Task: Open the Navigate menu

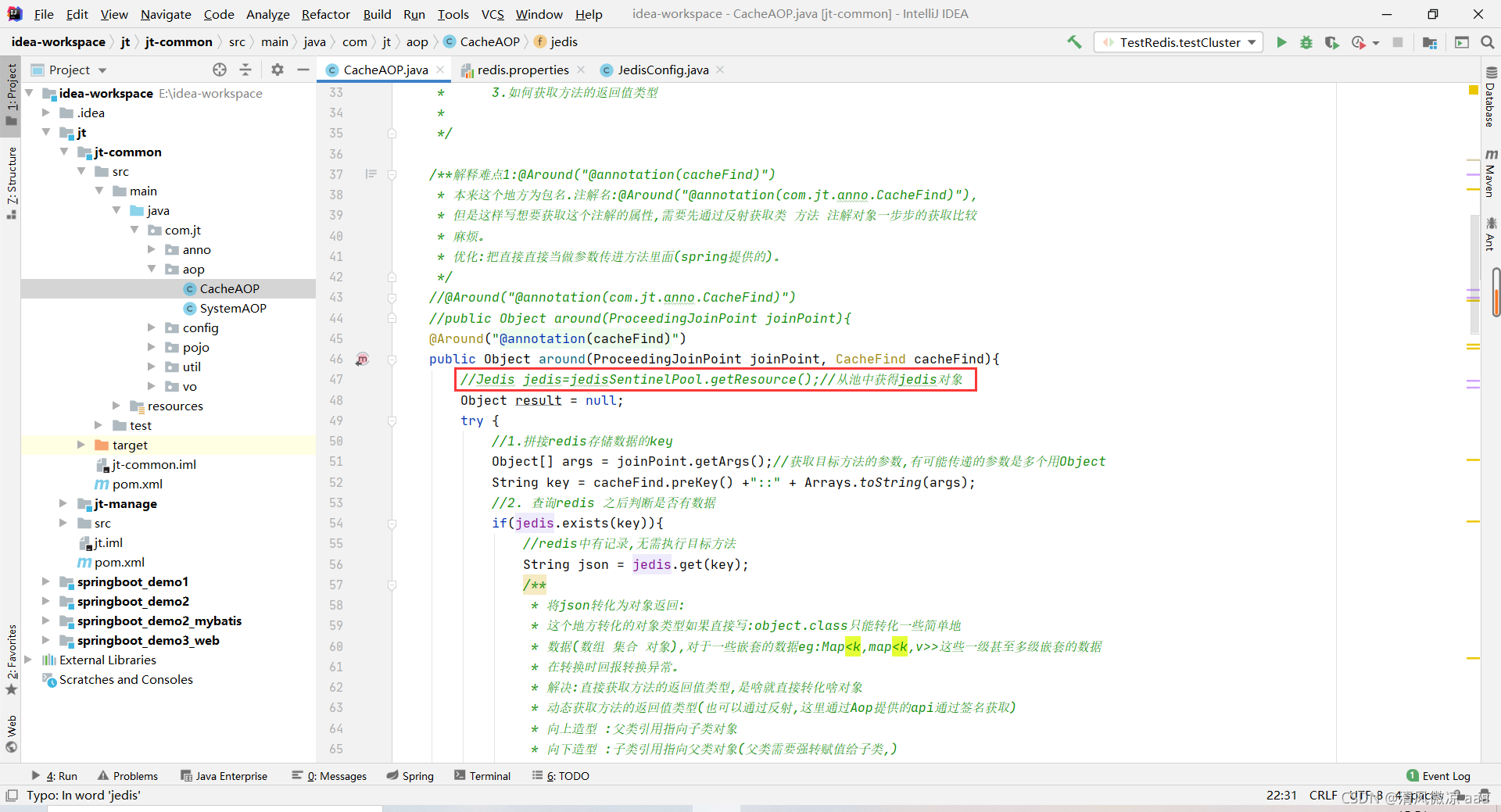Action: coord(165,14)
